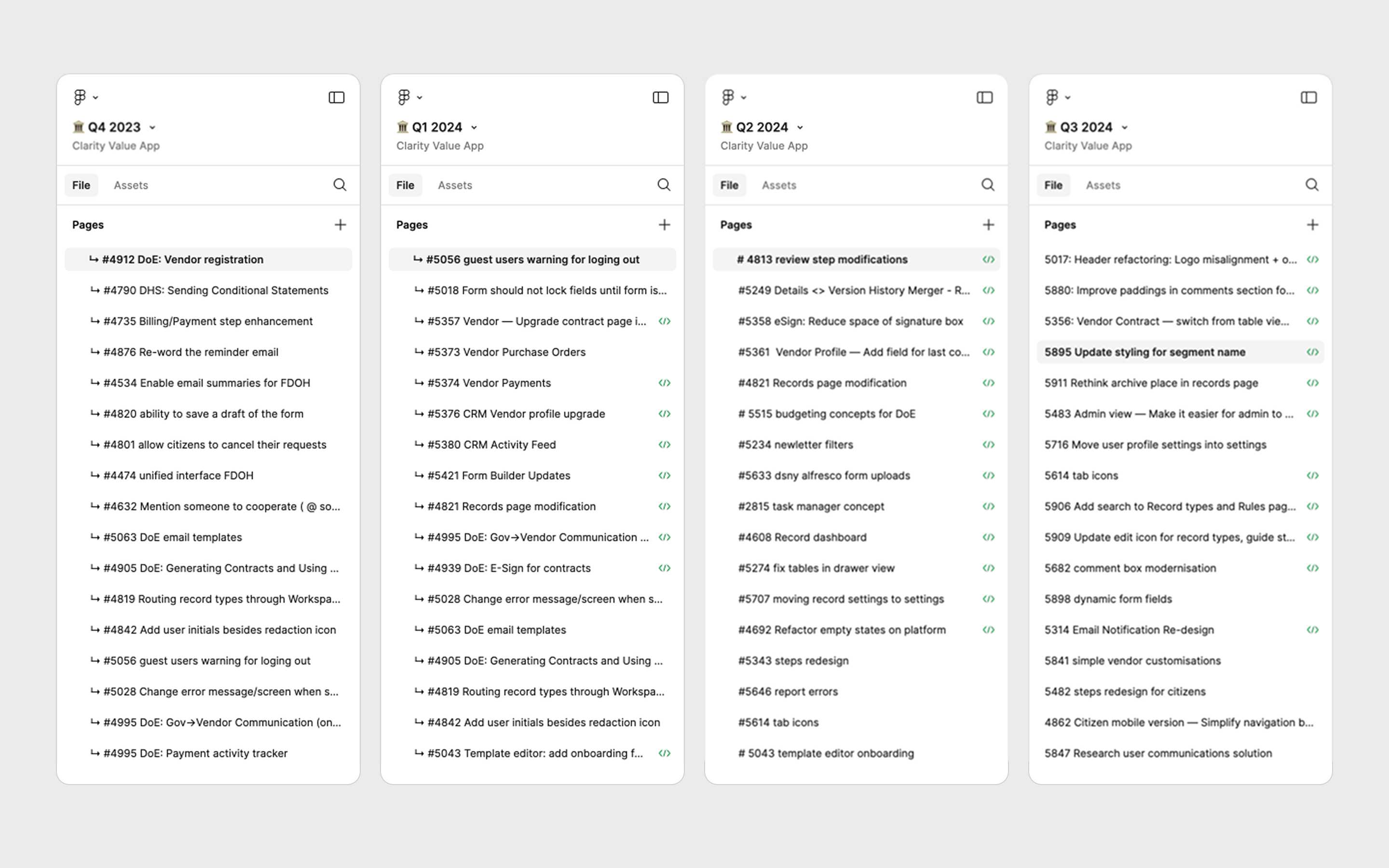Viewport: 1389px width, 868px height.
Task: Expand the Q4 2023 file name dropdown
Action: pos(152,127)
